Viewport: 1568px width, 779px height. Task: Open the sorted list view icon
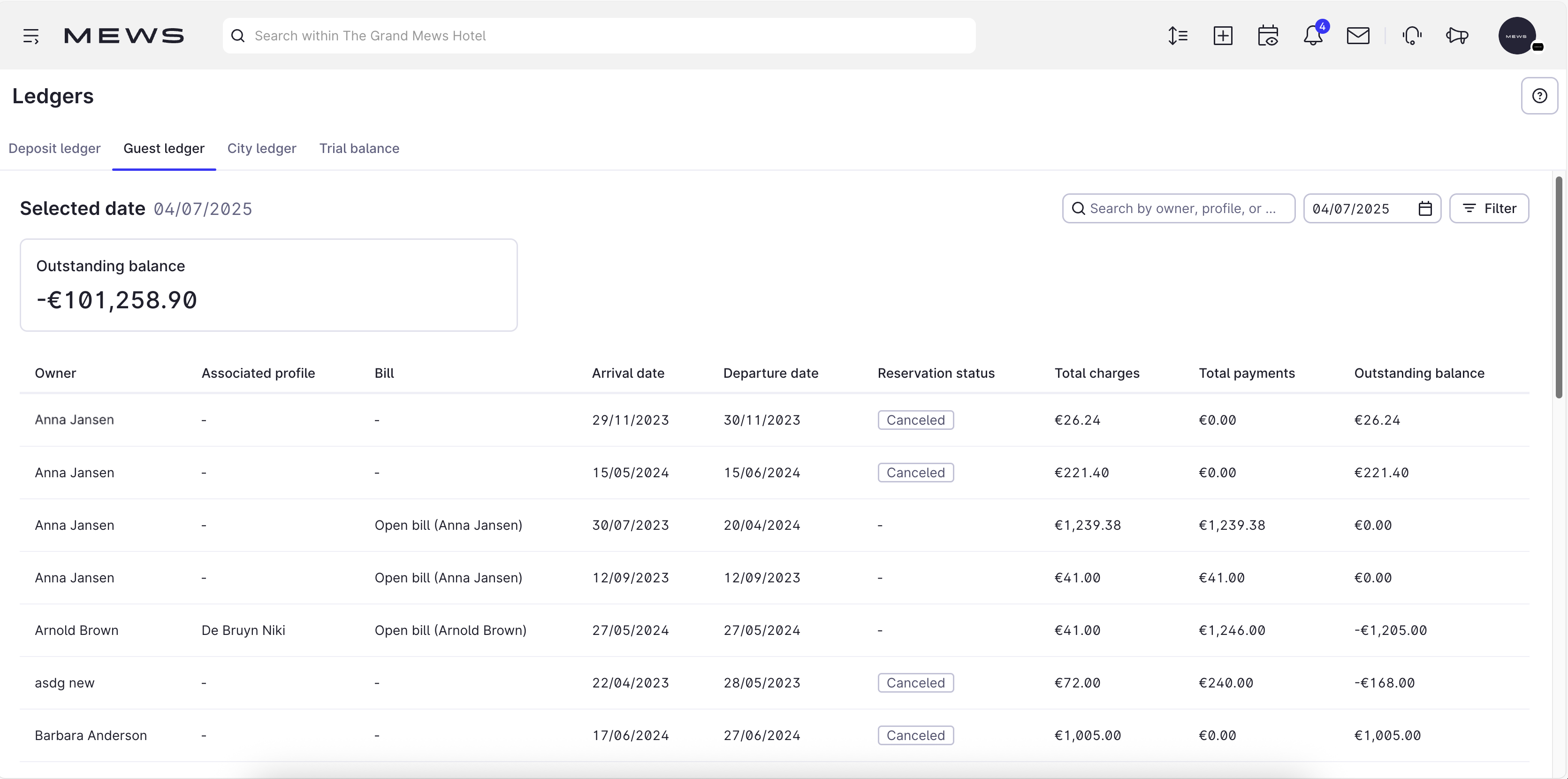[x=1178, y=36]
